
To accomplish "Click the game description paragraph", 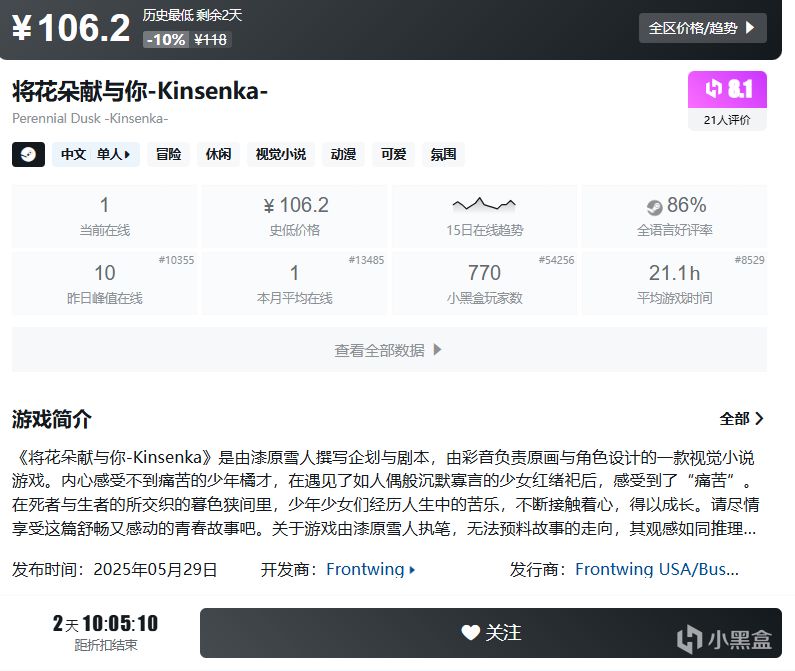I will click(385, 493).
